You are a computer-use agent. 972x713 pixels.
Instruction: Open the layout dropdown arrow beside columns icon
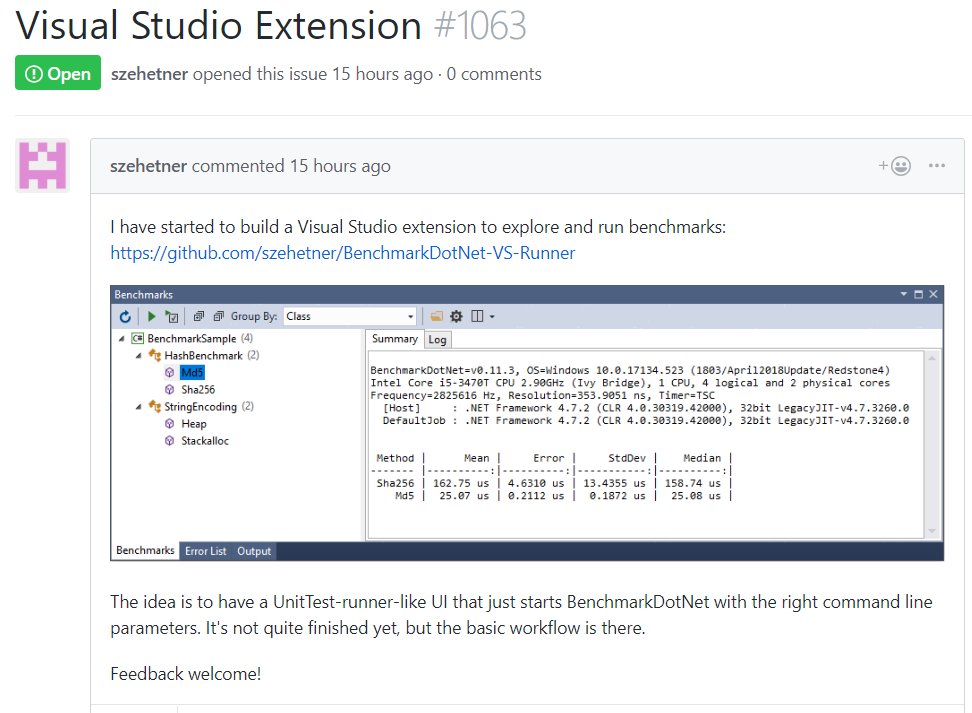tap(492, 317)
